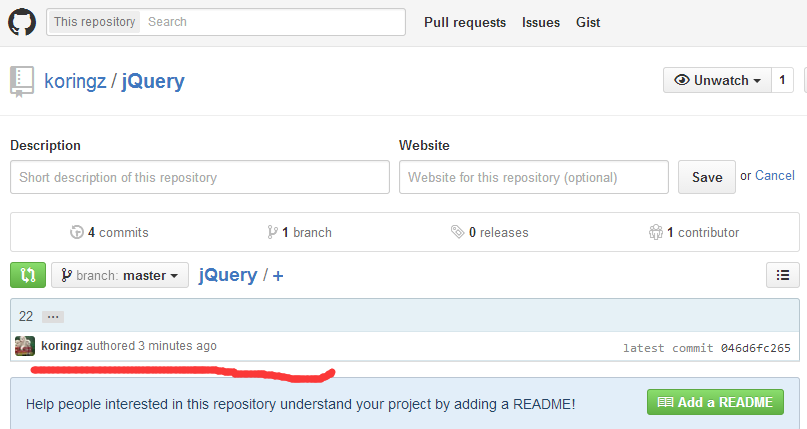Viewport: 807px width, 429px height.
Task: Click koringz avatar thumbnail in commit row
Action: (x=25, y=346)
